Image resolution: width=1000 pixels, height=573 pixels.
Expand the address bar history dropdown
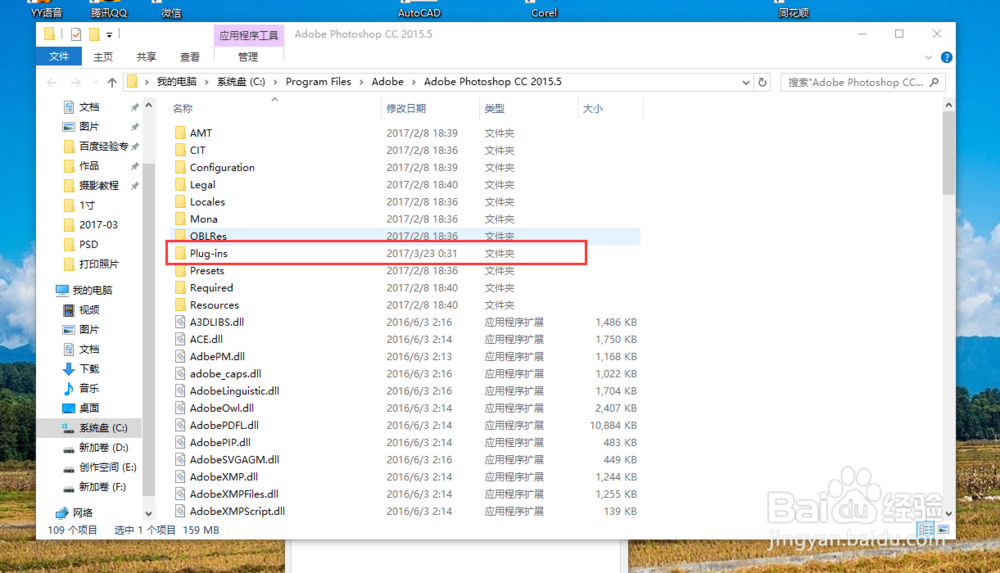[746, 82]
